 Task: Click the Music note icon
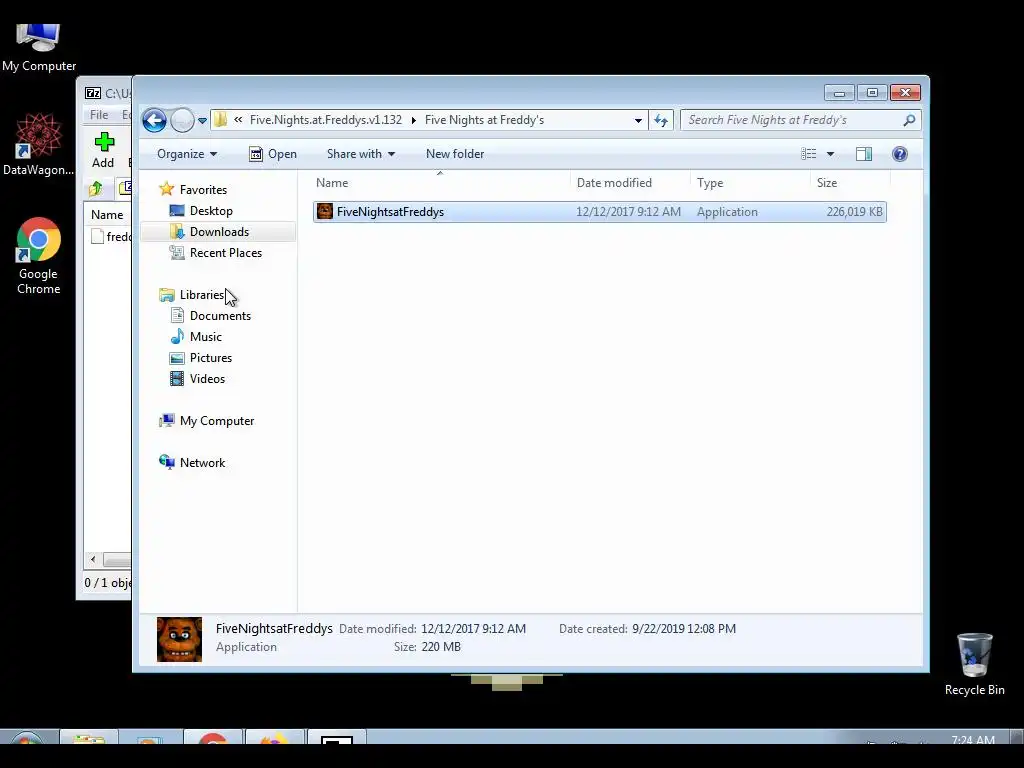177,336
